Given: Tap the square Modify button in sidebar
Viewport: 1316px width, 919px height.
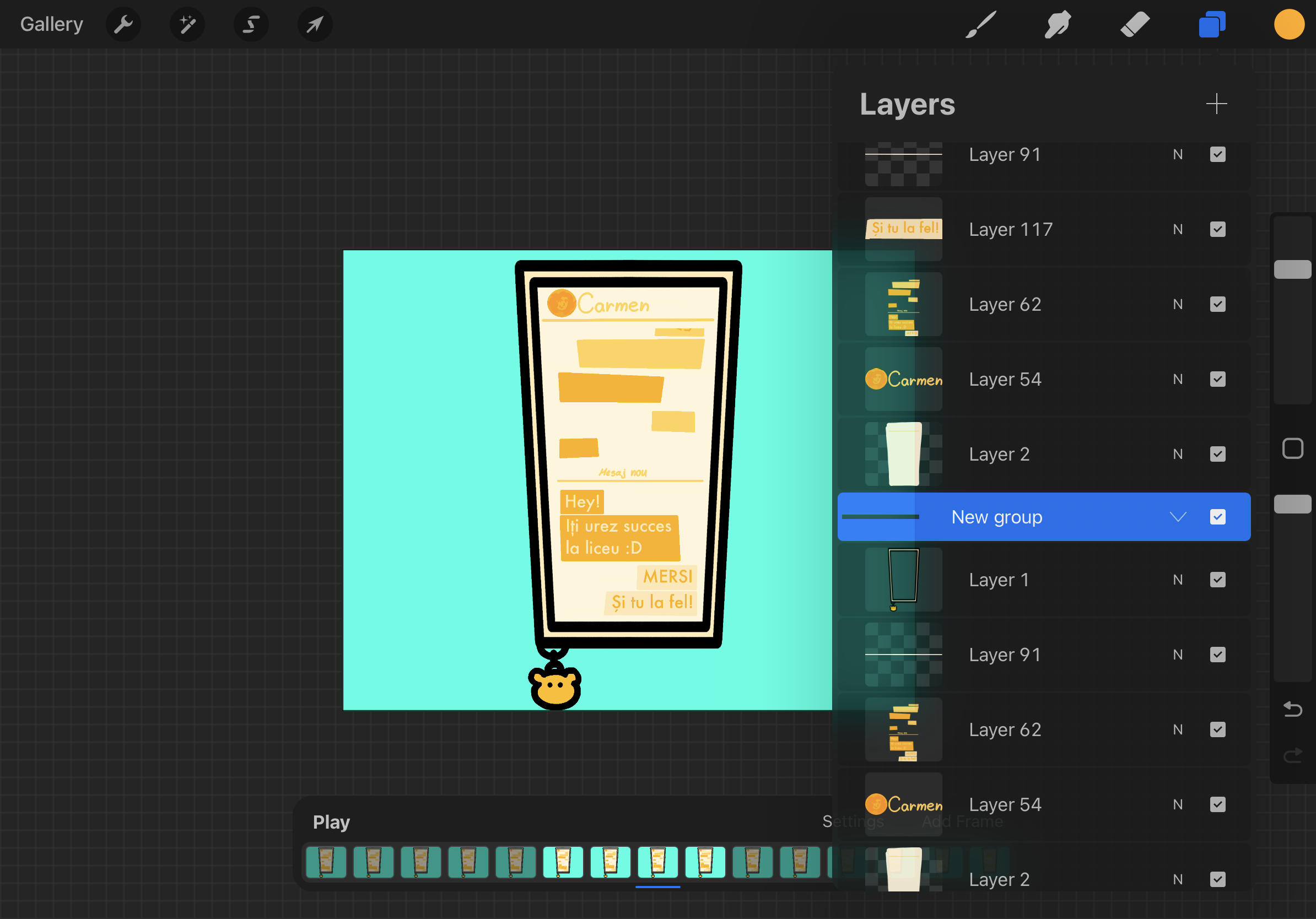Looking at the screenshot, I should pyautogui.click(x=1292, y=448).
